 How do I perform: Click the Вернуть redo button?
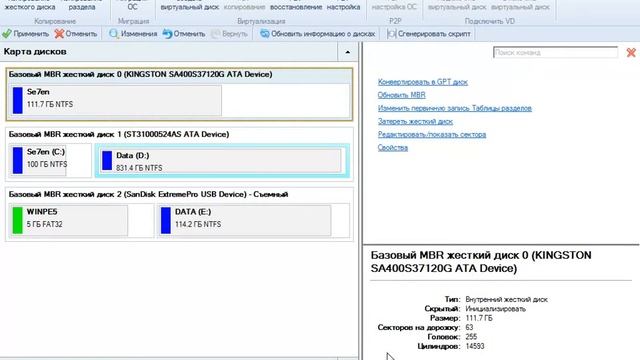[229, 34]
